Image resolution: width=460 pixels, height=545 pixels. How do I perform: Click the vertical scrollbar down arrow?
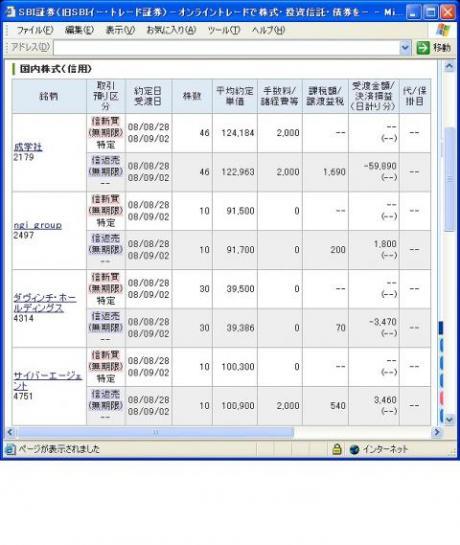(x=449, y=419)
